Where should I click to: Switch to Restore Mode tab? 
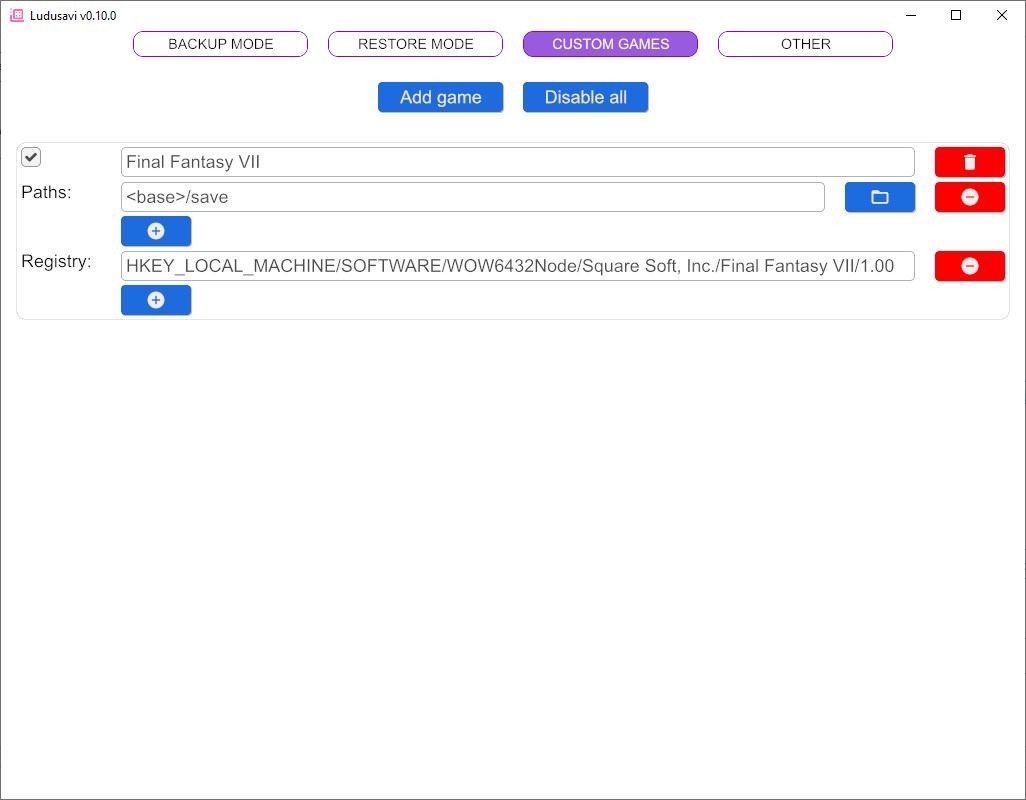tap(415, 44)
